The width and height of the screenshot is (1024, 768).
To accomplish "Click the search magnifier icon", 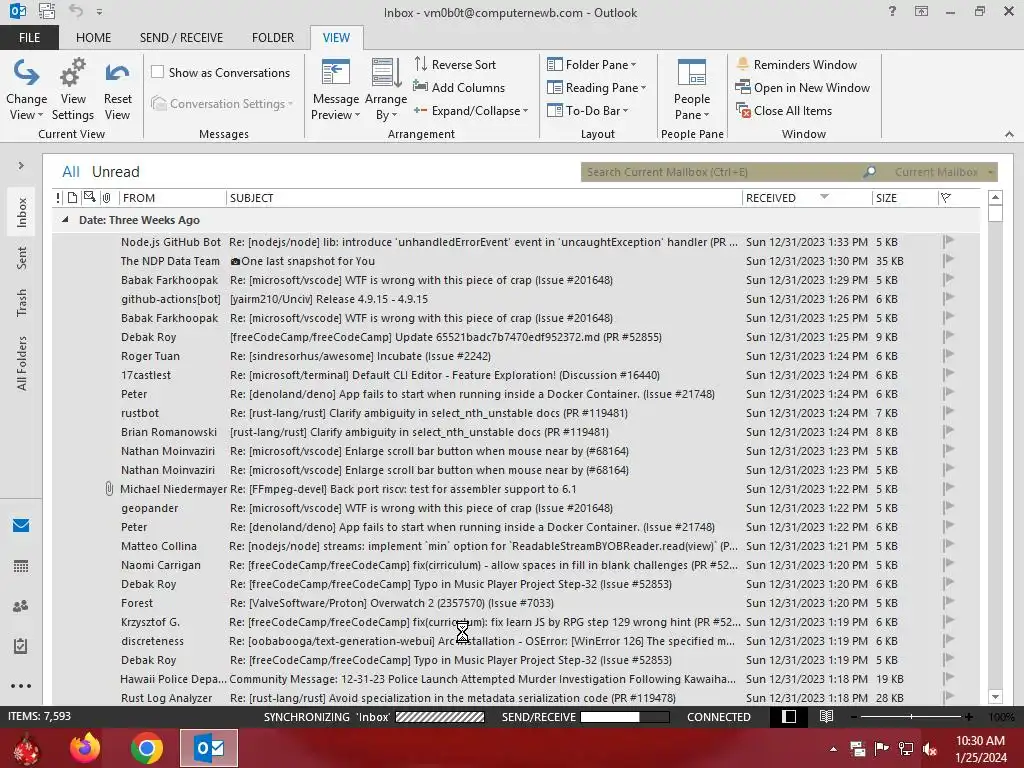I will pyautogui.click(x=869, y=172).
